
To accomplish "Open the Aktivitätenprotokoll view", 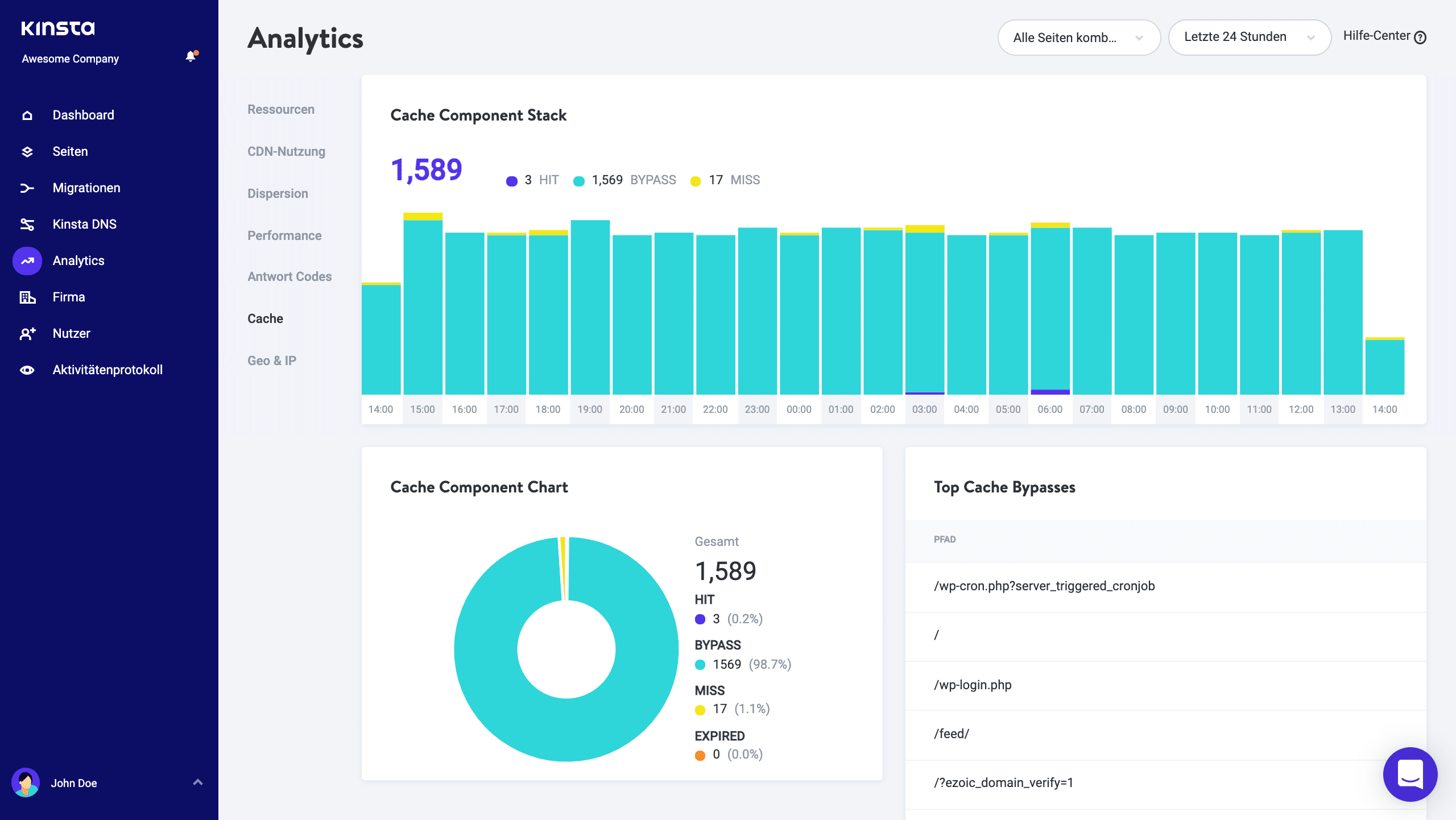I will pos(108,369).
